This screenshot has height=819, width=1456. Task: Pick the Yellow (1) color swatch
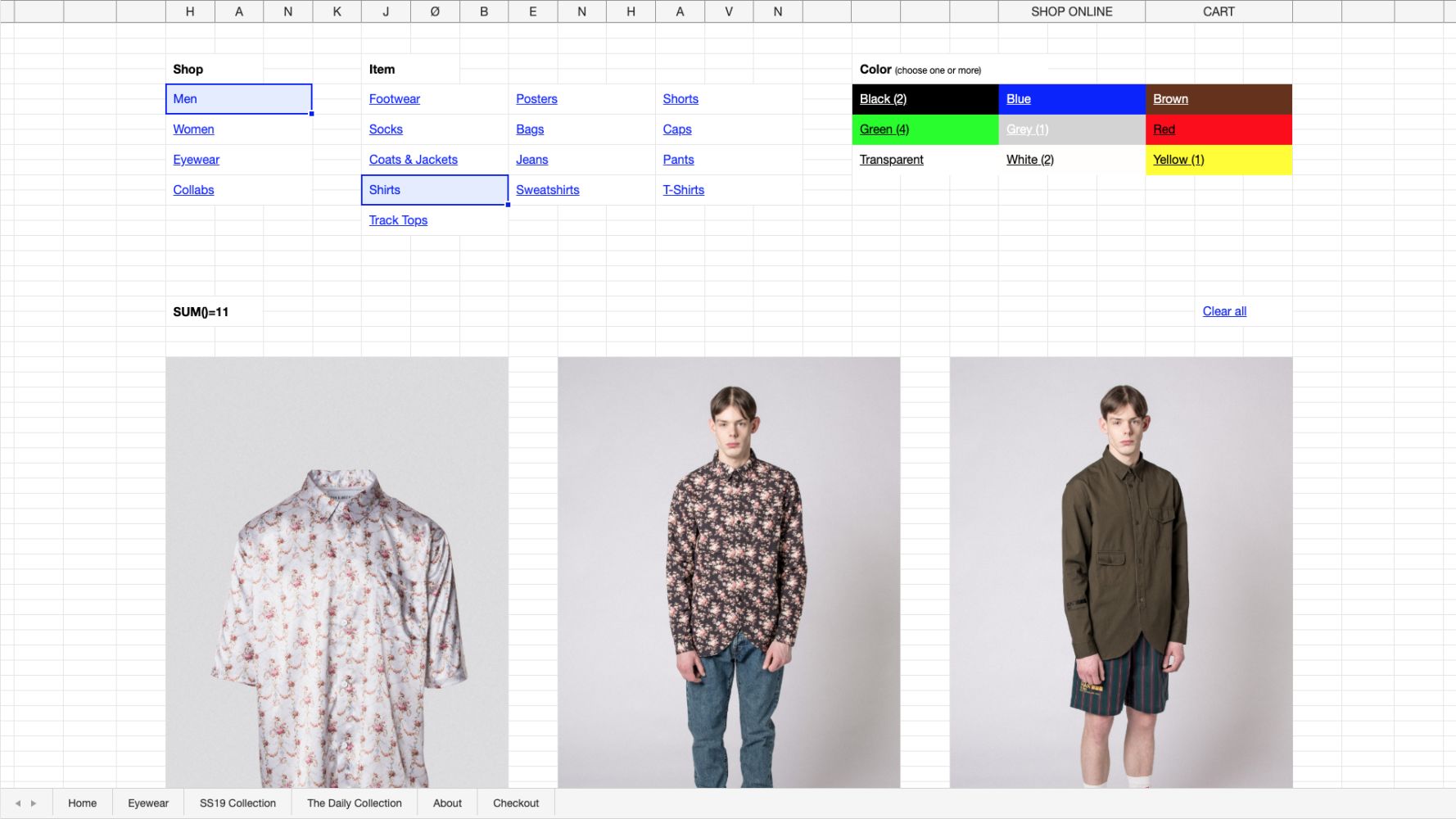click(x=1219, y=160)
